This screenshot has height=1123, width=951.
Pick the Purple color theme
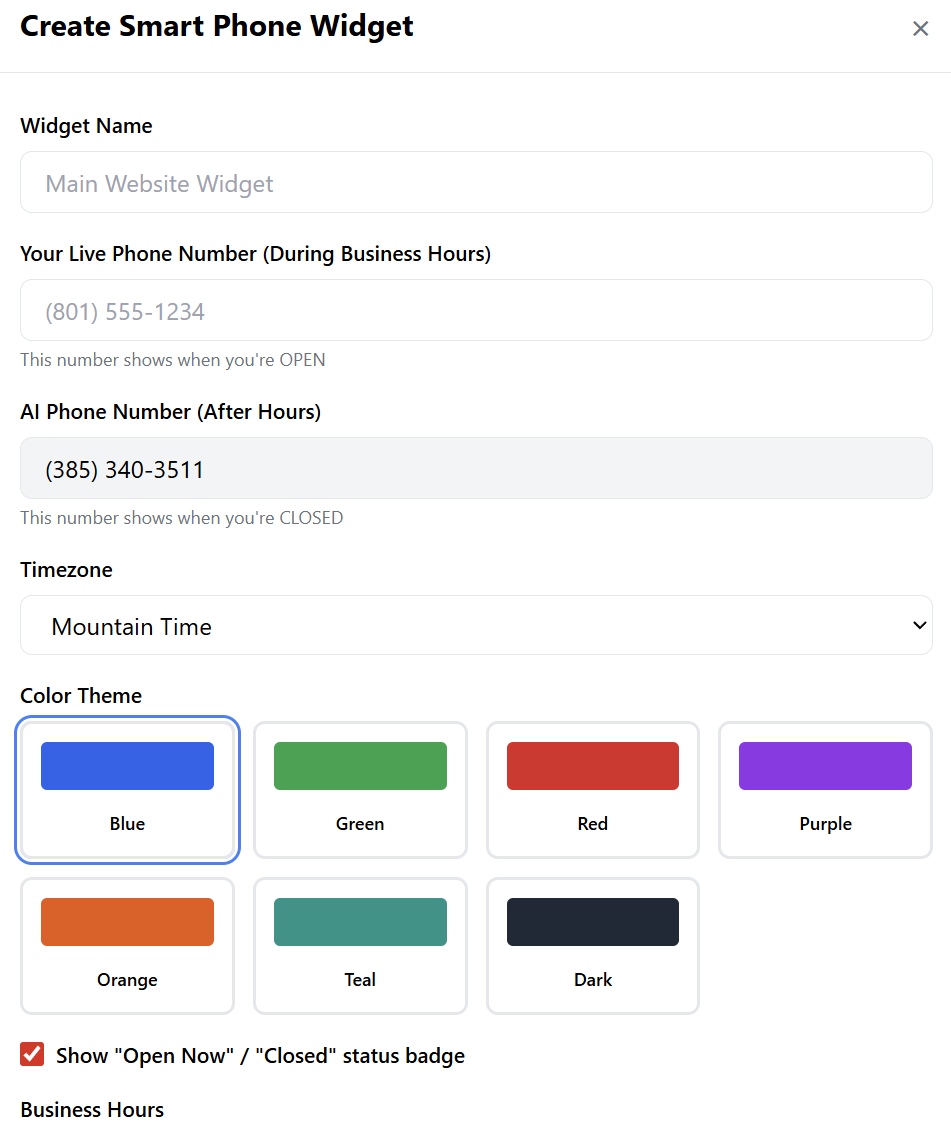coord(825,790)
